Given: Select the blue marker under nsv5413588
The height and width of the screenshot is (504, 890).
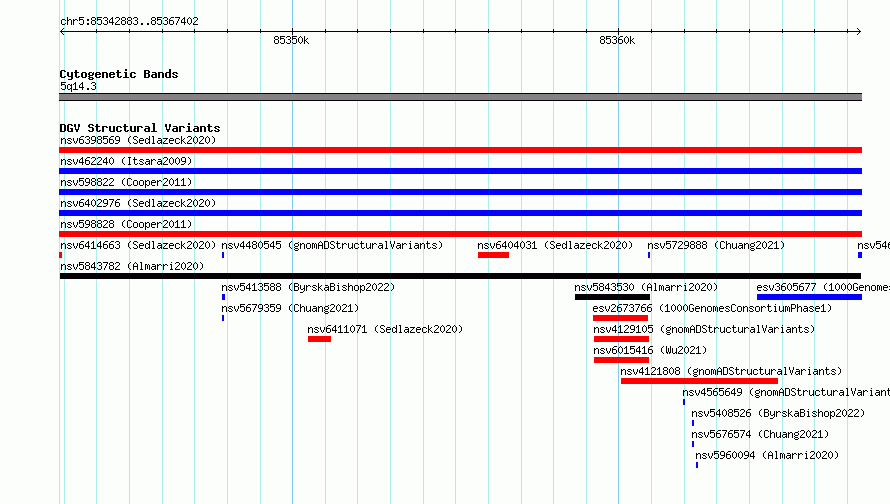Looking at the screenshot, I should [224, 297].
